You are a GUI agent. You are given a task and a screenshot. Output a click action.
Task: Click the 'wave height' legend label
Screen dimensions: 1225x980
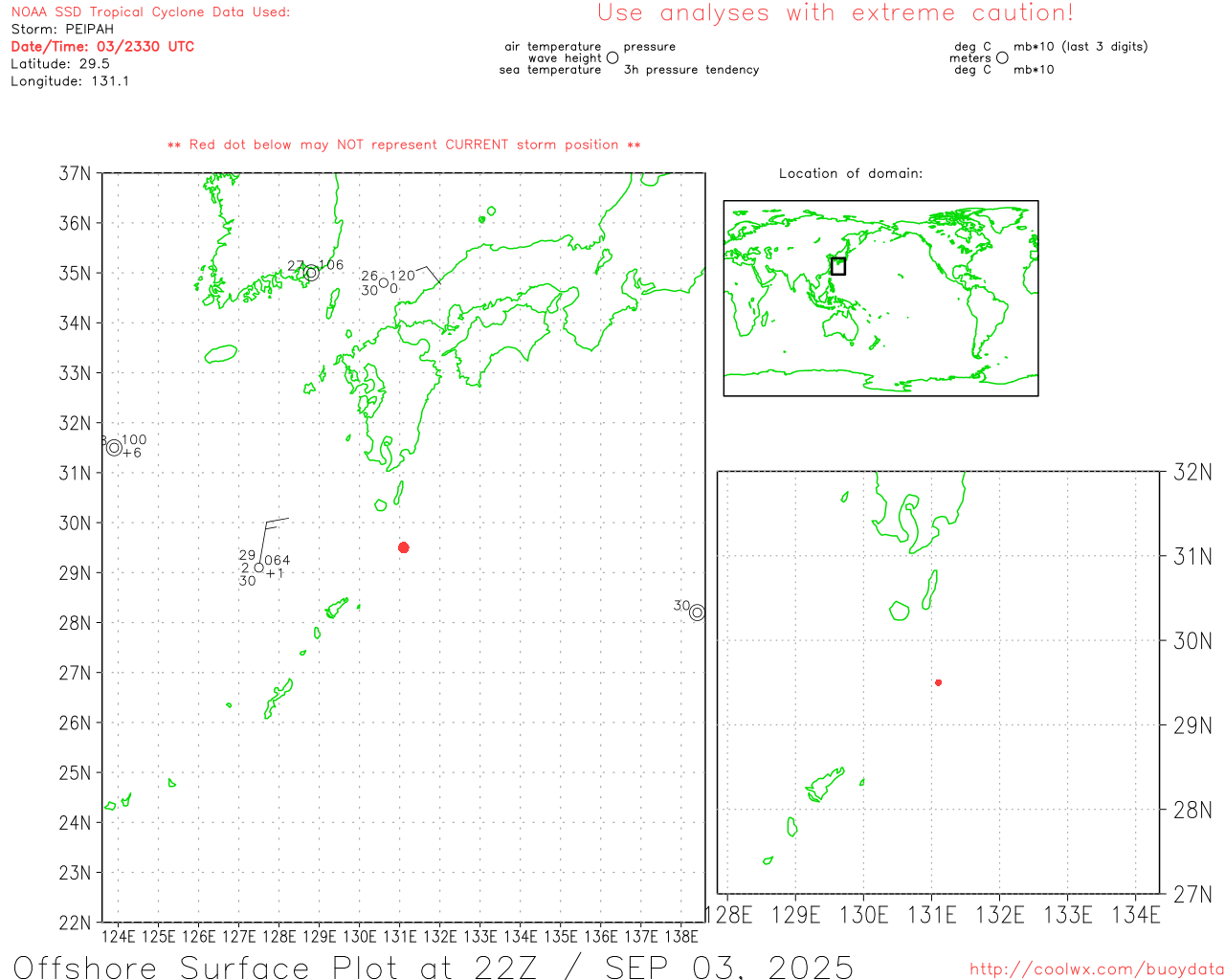point(565,58)
